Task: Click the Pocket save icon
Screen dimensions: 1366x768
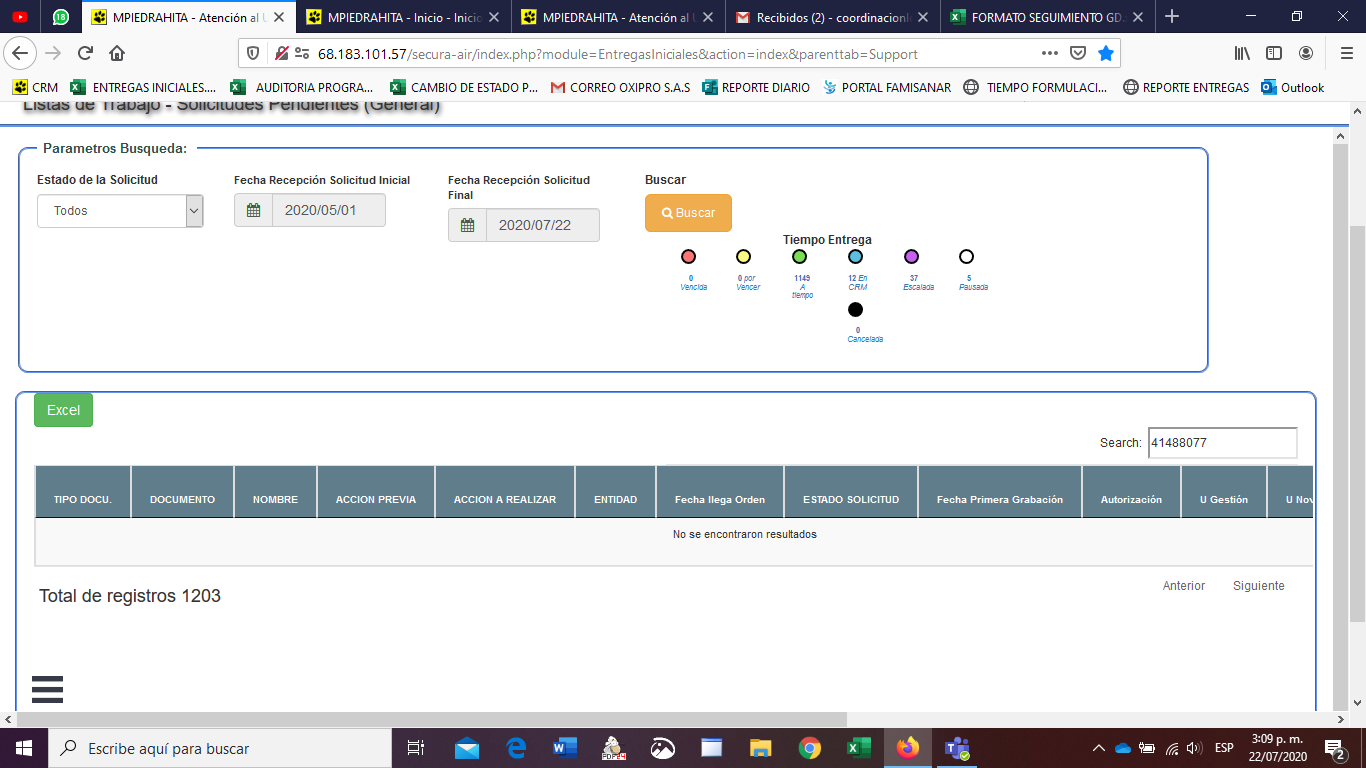Action: [x=1078, y=53]
